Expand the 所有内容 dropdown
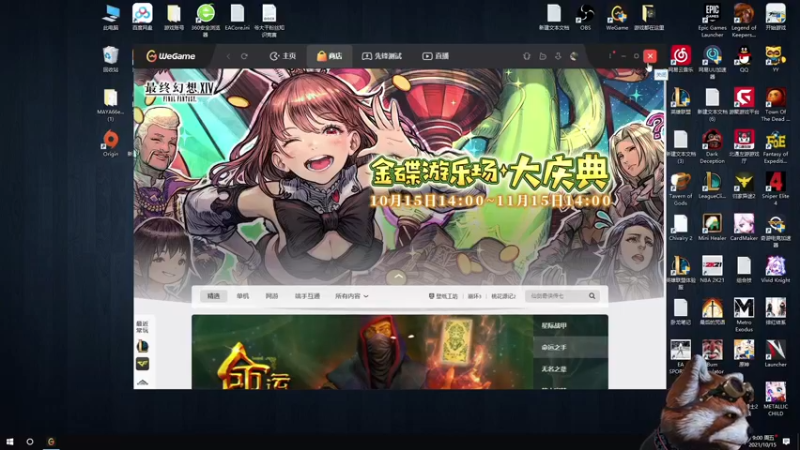The height and width of the screenshot is (450, 800). coord(352,296)
